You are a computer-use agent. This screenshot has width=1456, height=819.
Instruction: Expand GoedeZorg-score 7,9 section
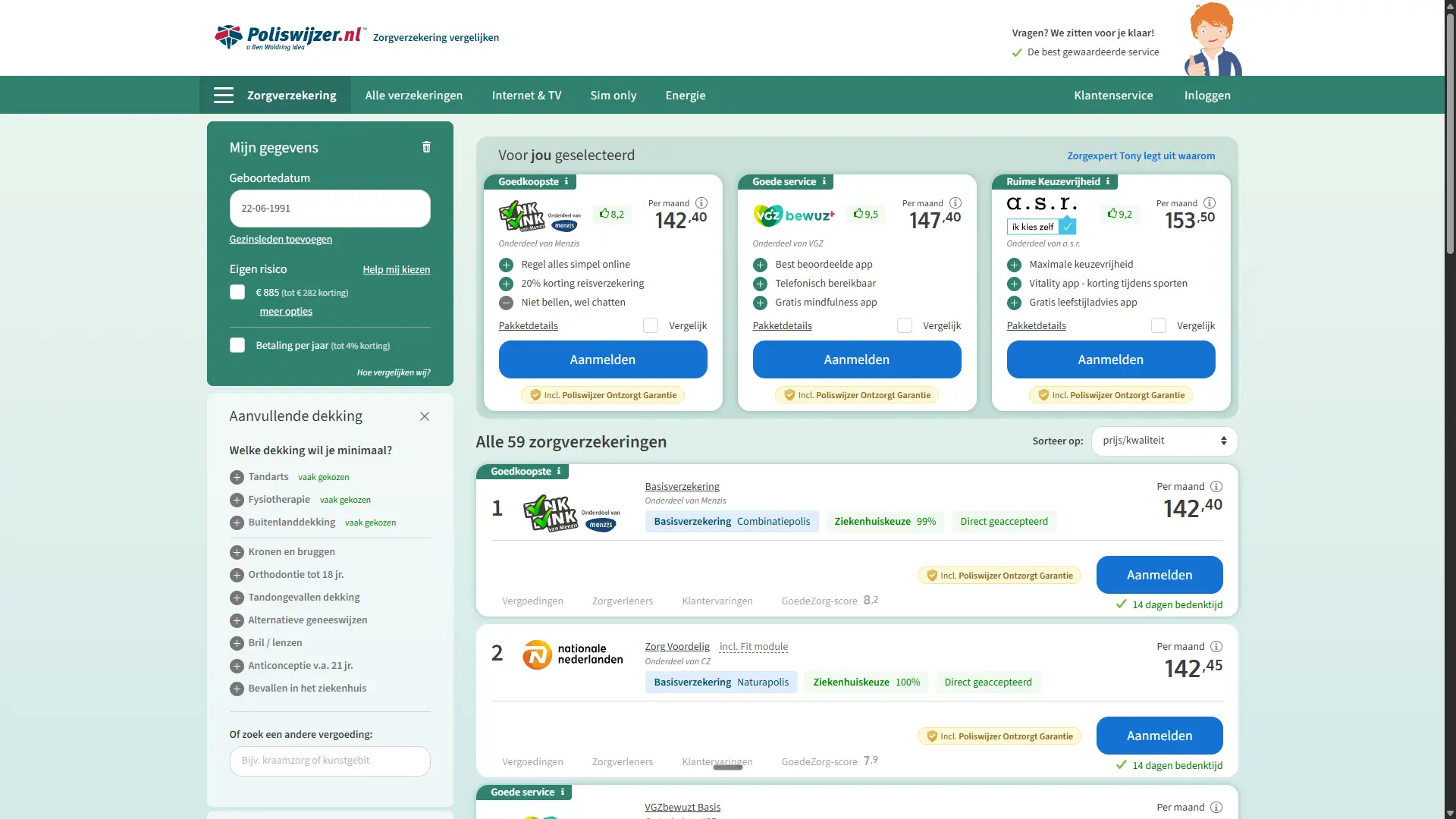[x=830, y=761]
